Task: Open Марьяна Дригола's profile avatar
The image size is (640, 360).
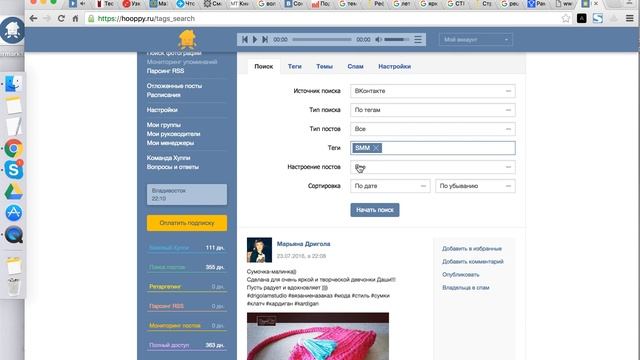Action: 259,250
